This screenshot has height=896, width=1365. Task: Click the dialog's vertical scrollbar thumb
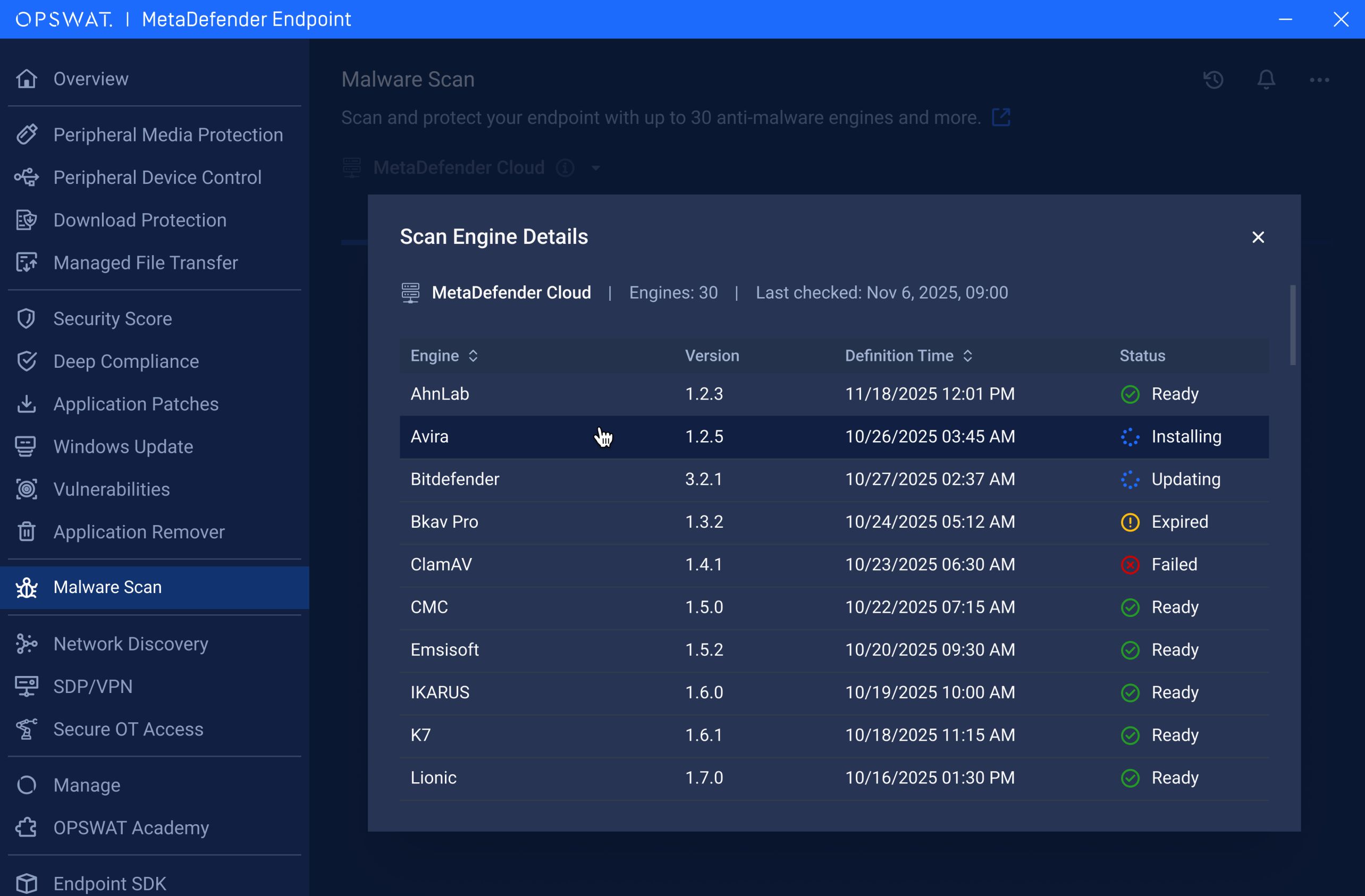point(1292,325)
